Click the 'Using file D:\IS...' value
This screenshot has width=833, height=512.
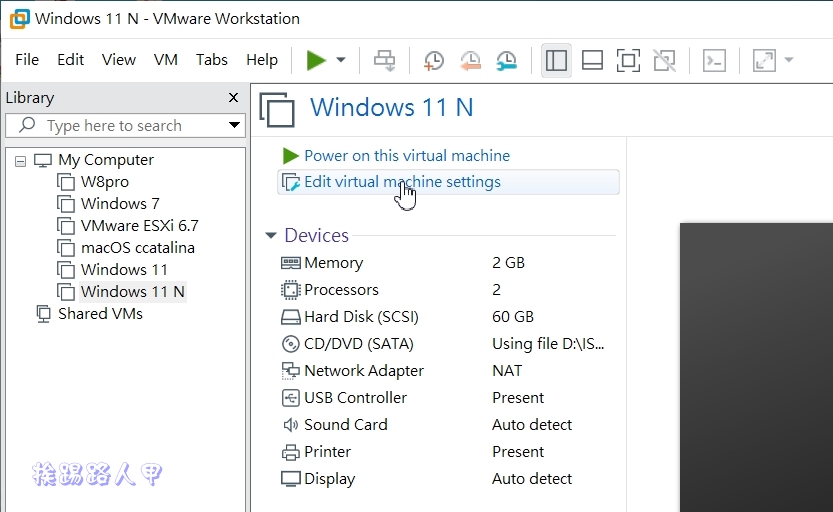pos(548,344)
